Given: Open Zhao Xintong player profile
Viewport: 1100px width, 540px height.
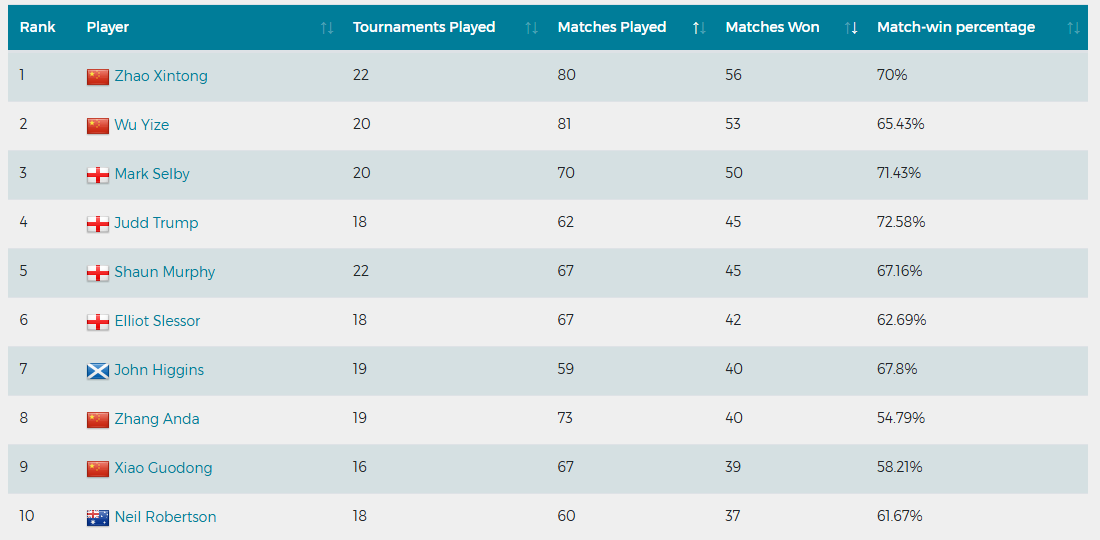Looking at the screenshot, I should pos(161,76).
